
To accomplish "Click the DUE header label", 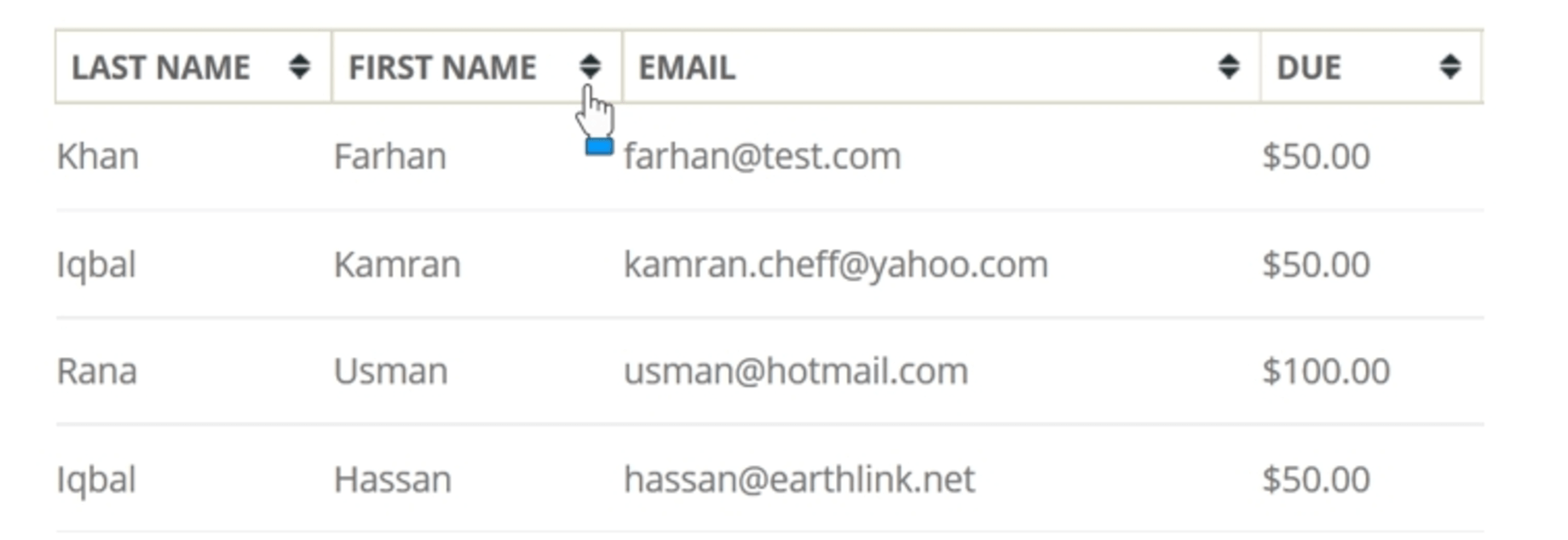I will click(1308, 67).
